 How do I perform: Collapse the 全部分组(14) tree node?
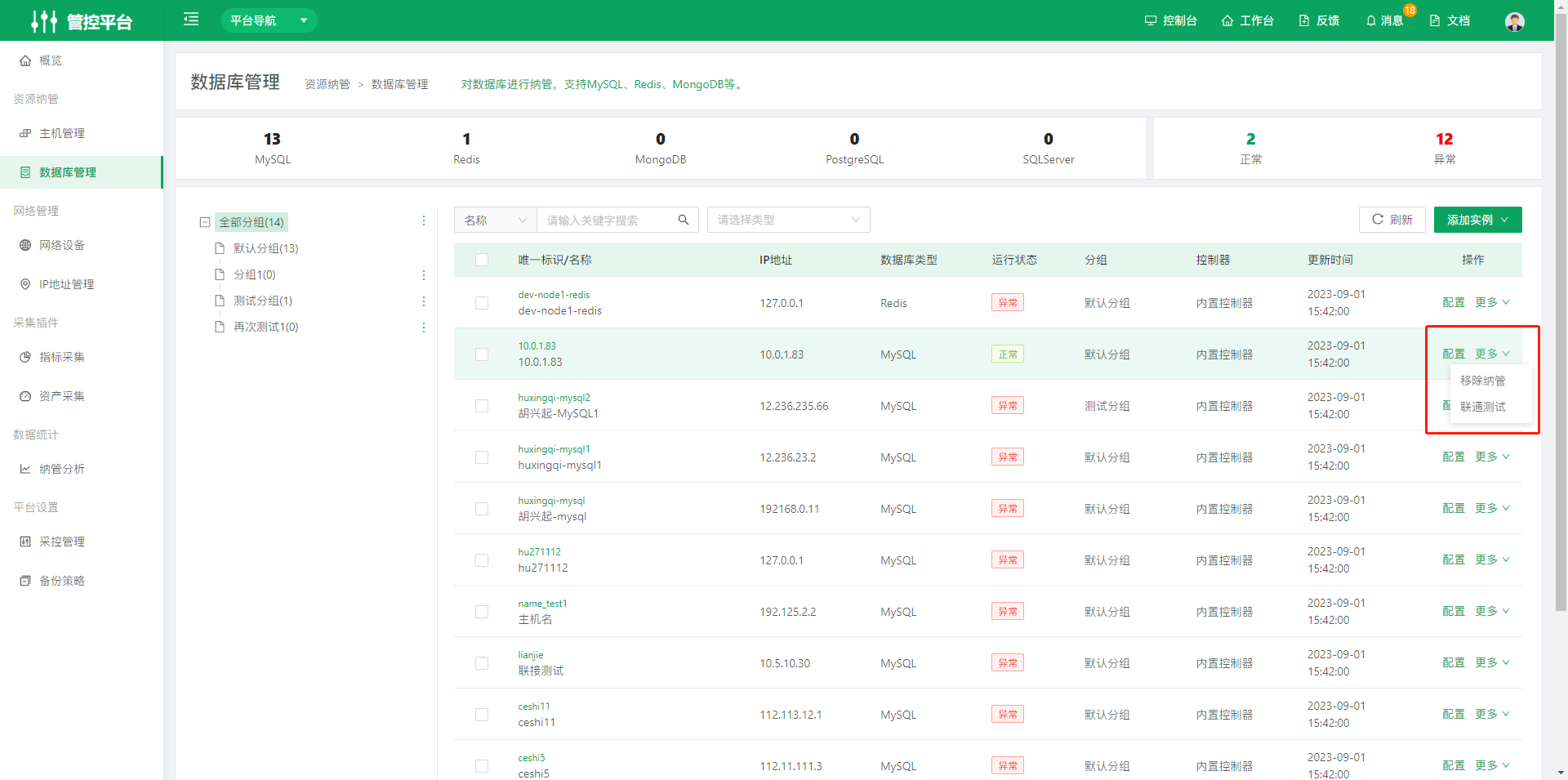pos(205,222)
